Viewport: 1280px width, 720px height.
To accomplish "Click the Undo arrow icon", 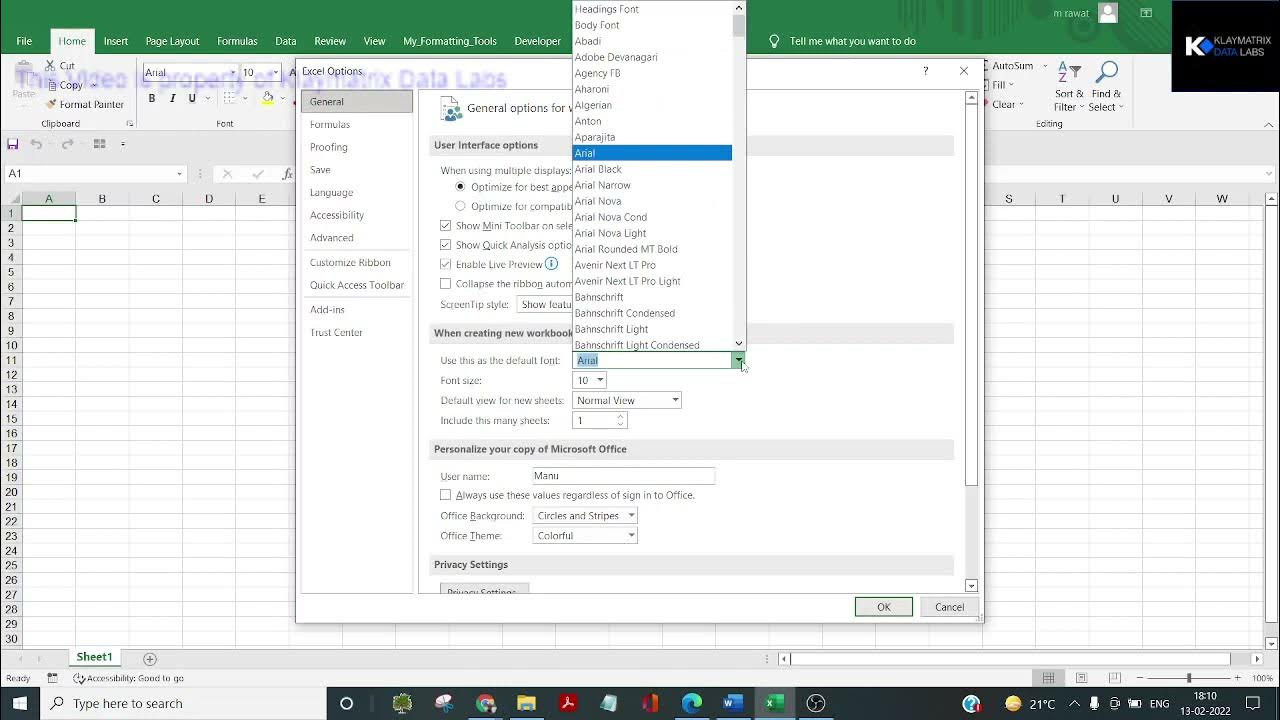I will tap(37, 144).
